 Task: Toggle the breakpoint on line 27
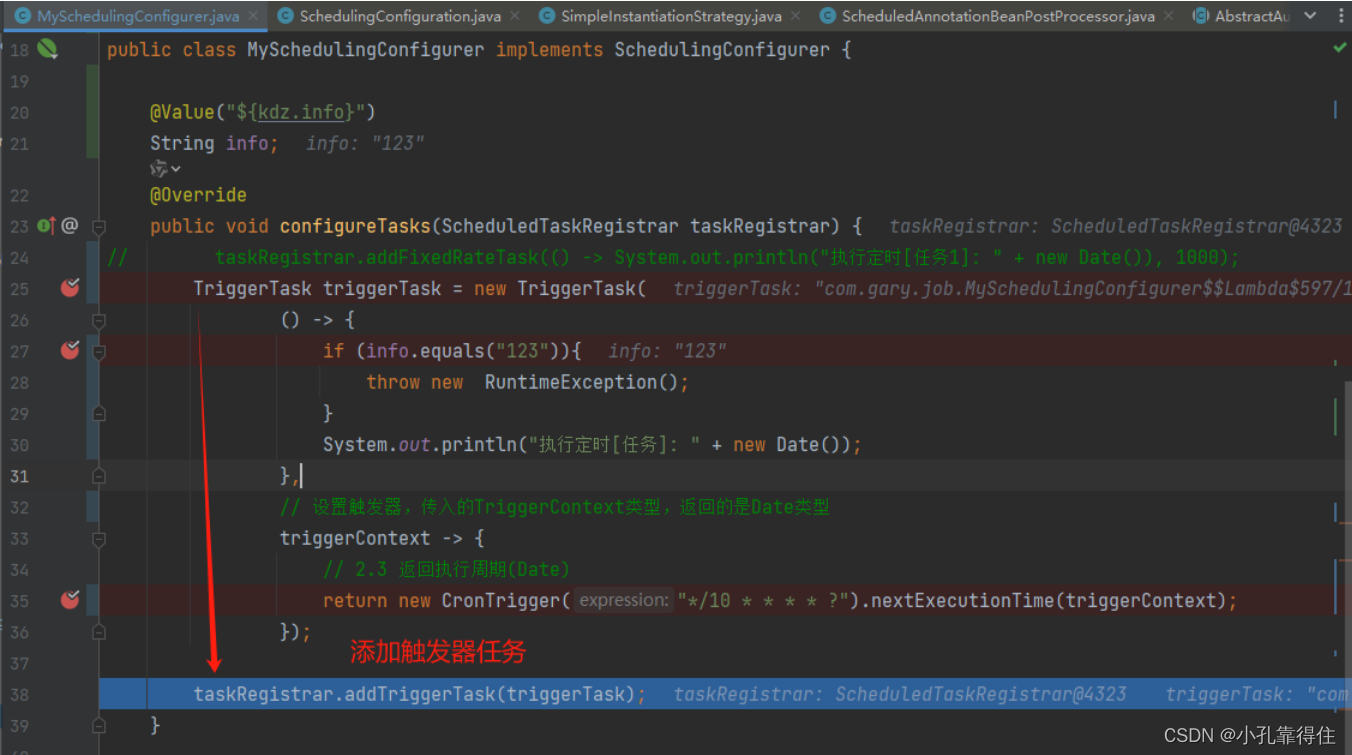pyautogui.click(x=70, y=350)
